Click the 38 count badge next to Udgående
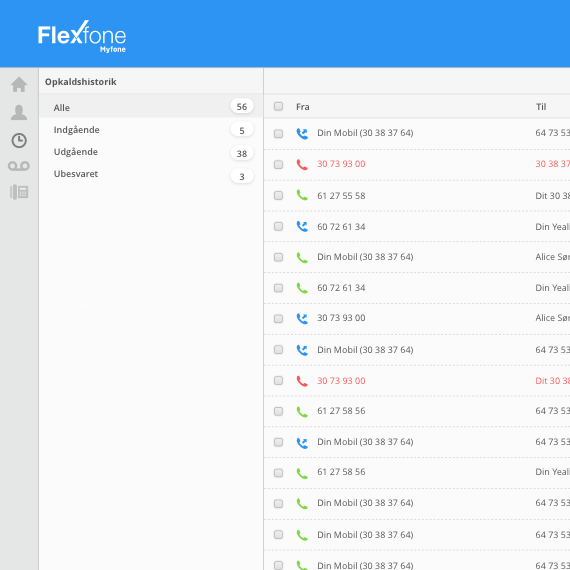 pos(242,153)
